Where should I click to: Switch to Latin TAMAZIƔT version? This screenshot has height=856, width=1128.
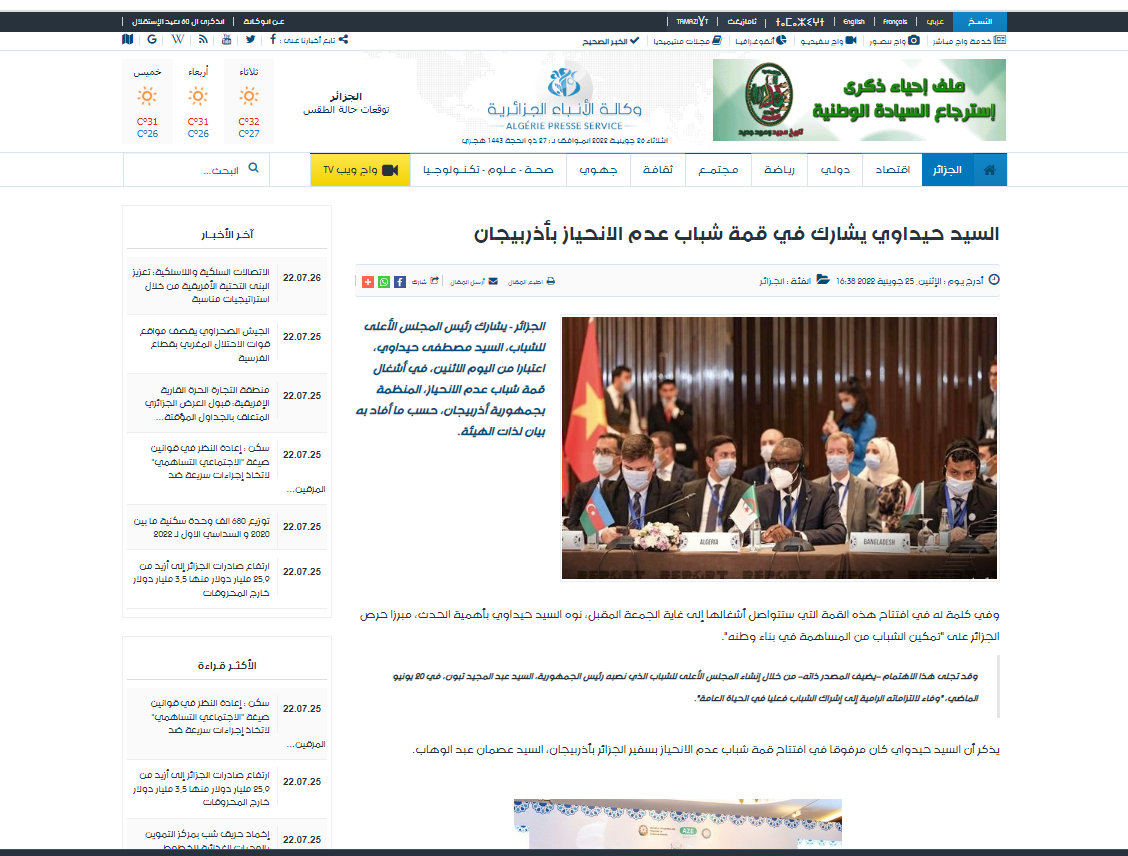[692, 22]
